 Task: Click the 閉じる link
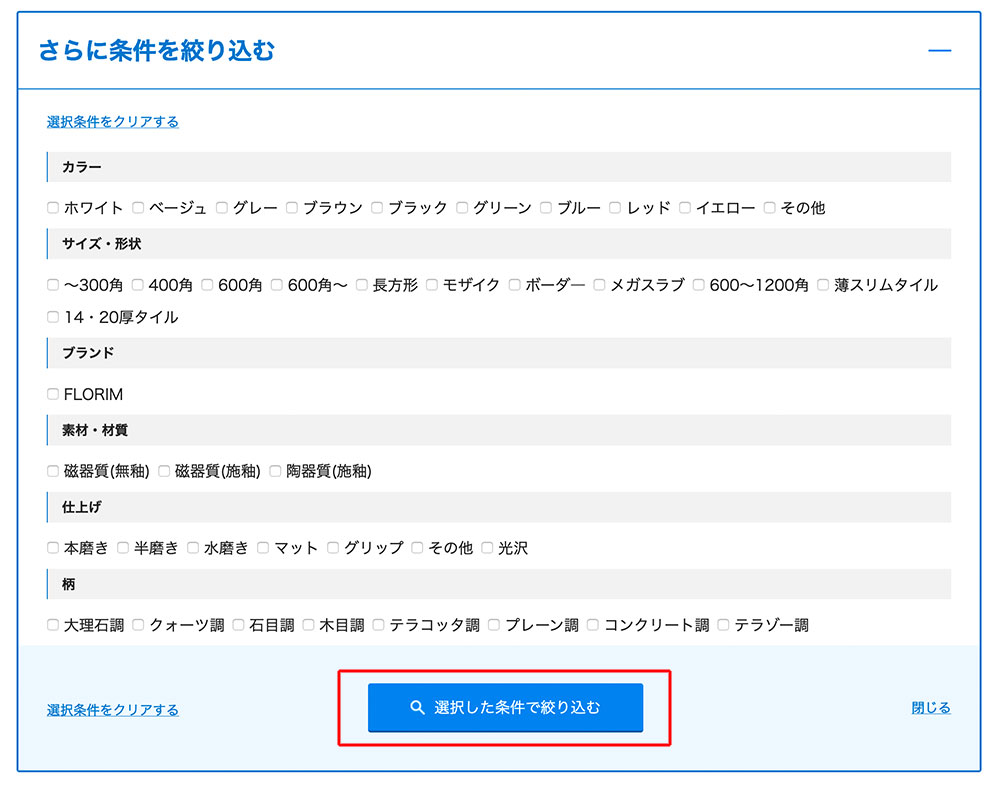pyautogui.click(x=930, y=708)
